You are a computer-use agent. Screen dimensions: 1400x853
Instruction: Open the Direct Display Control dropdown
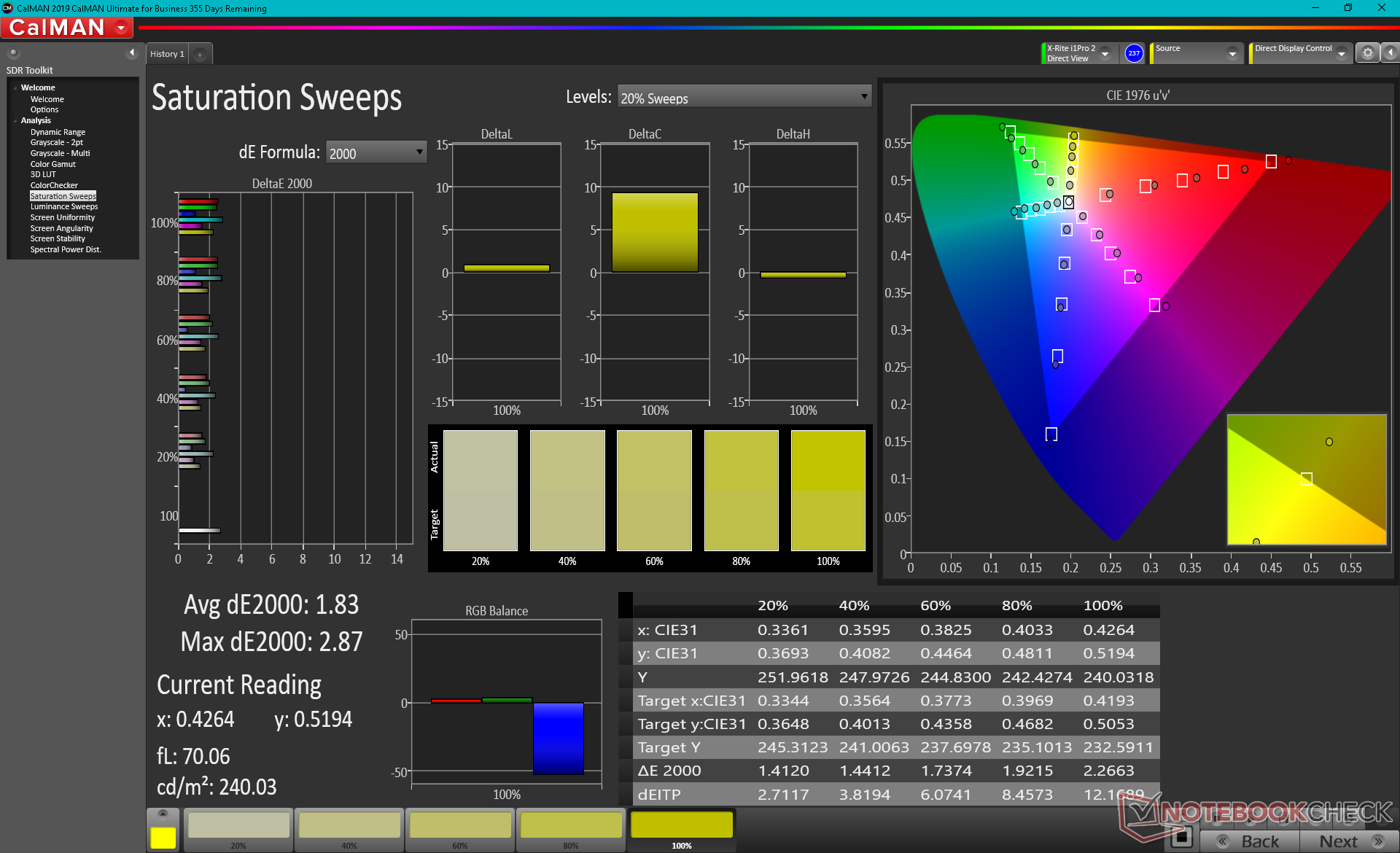click(1341, 54)
